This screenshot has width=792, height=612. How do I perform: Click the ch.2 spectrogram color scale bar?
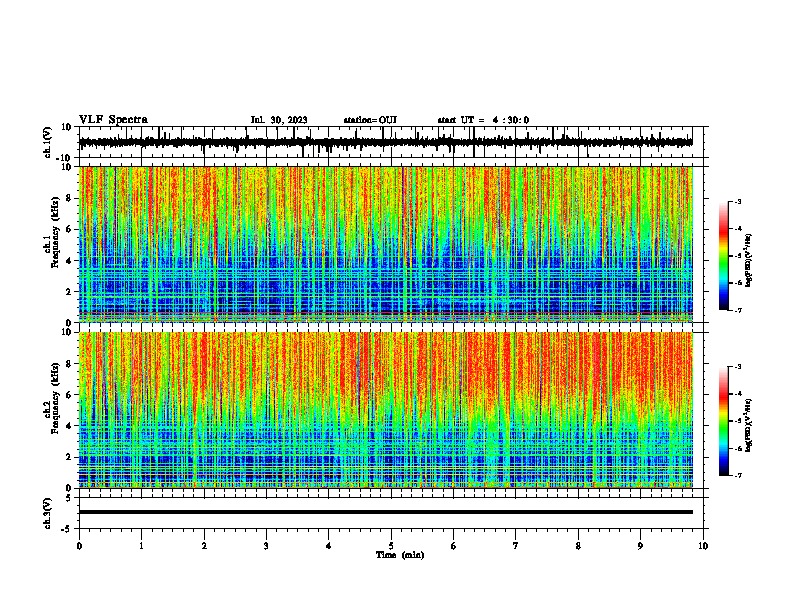click(723, 421)
